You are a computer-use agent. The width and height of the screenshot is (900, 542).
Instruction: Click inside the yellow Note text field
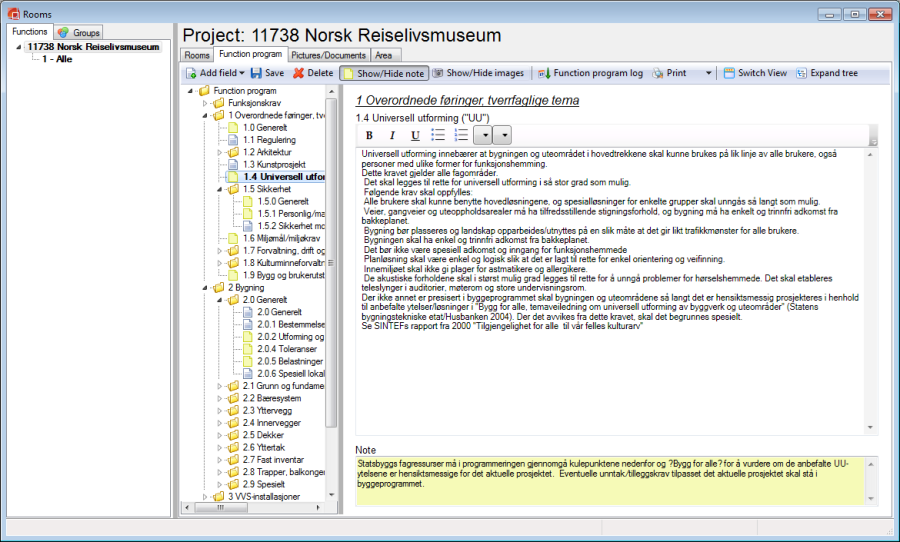pos(616,478)
